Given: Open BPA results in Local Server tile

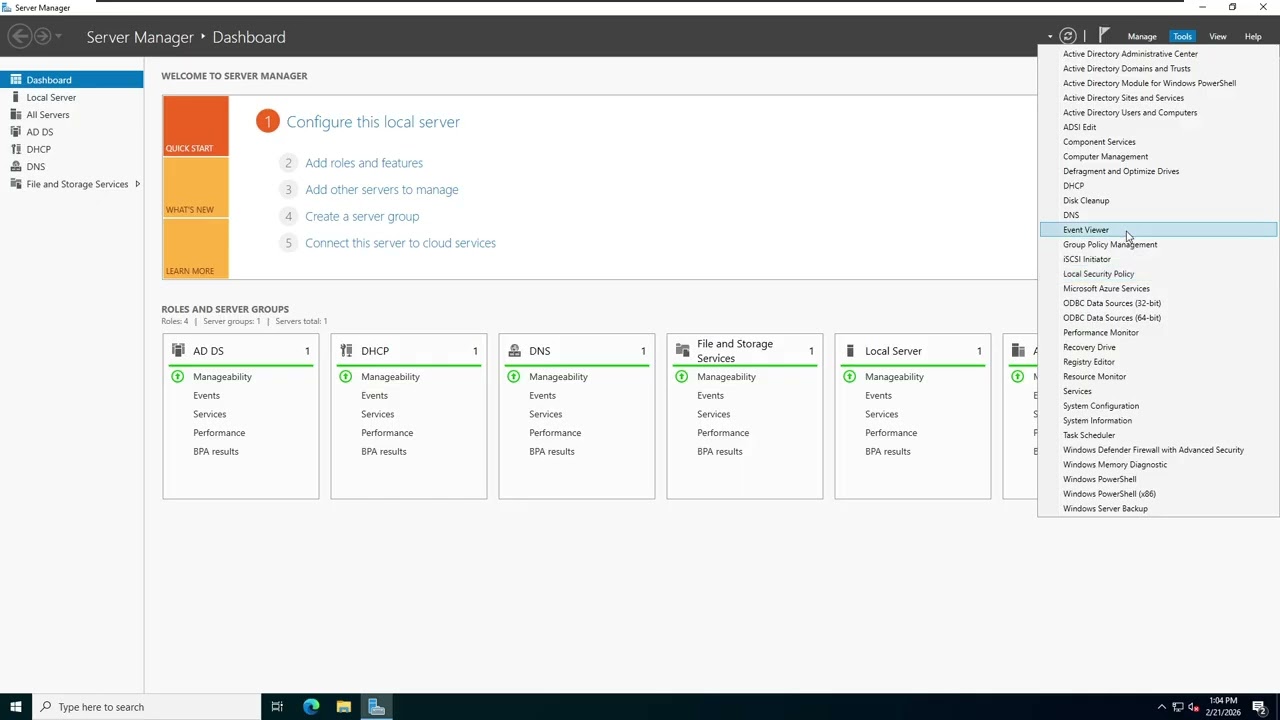Looking at the screenshot, I should (x=888, y=452).
